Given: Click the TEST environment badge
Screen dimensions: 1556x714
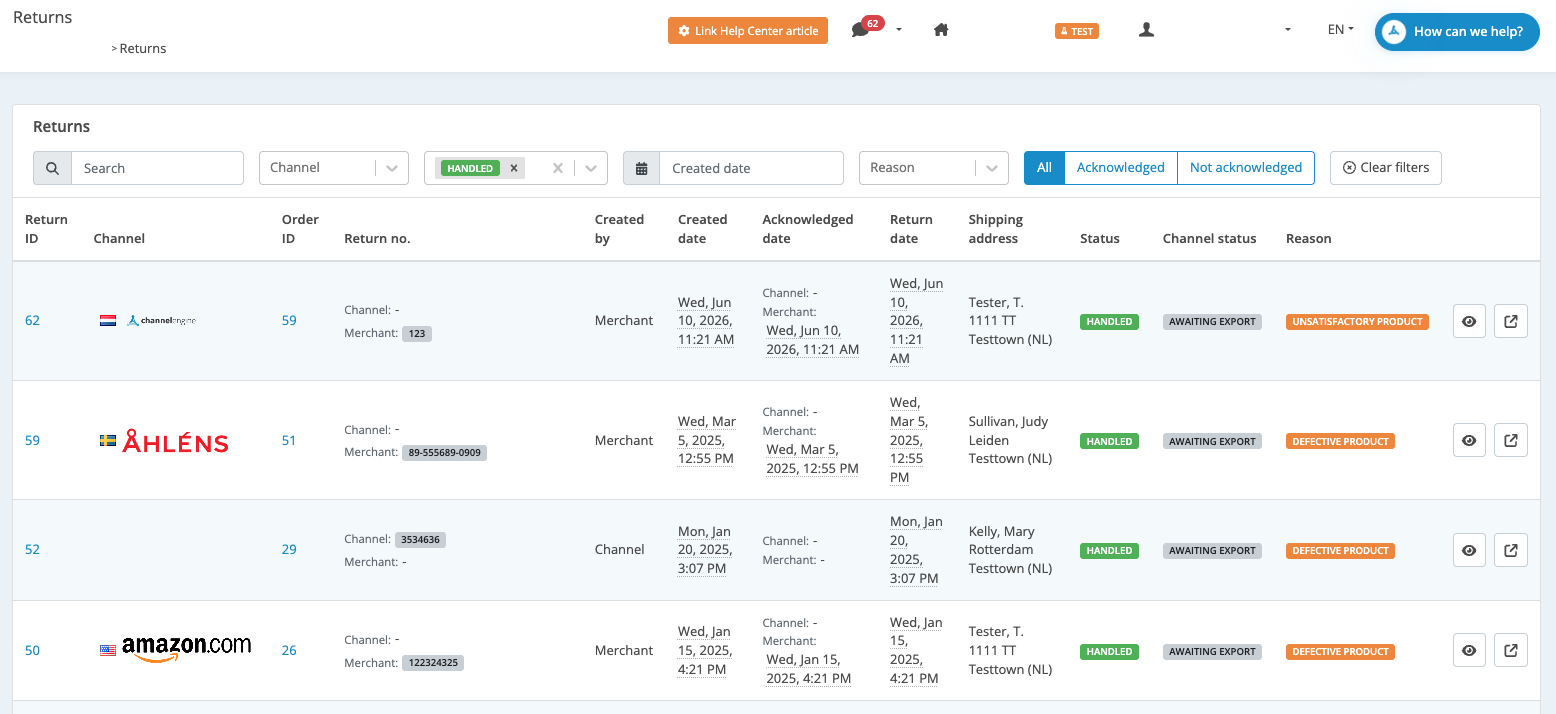Looking at the screenshot, I should point(1077,31).
